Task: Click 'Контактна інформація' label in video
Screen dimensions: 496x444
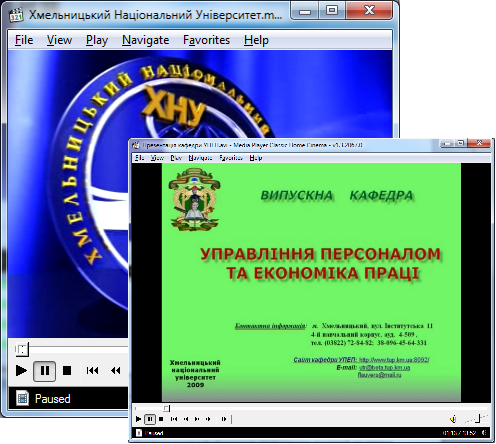Action: pyautogui.click(x=270, y=326)
